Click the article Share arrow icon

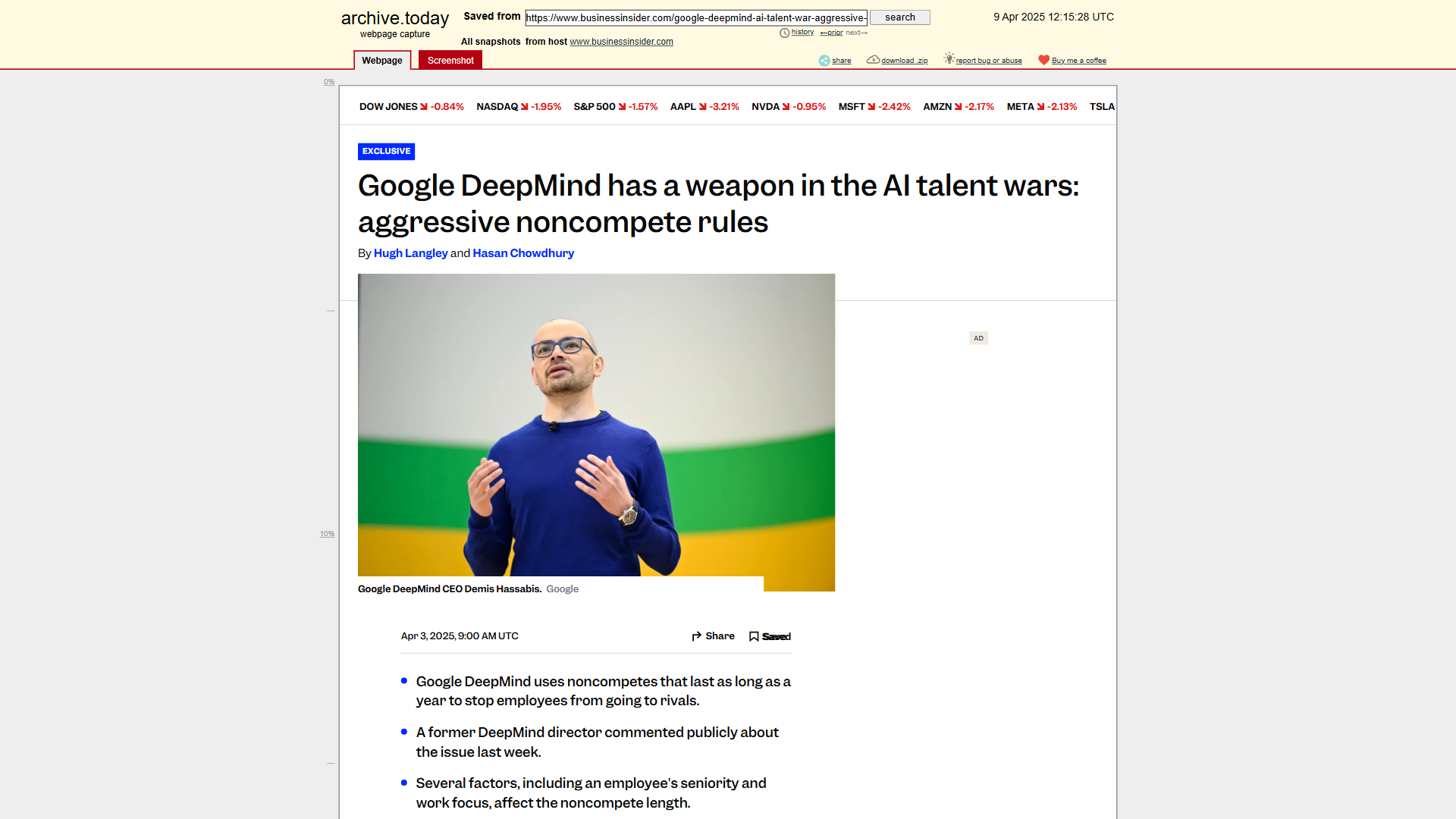coord(696,636)
